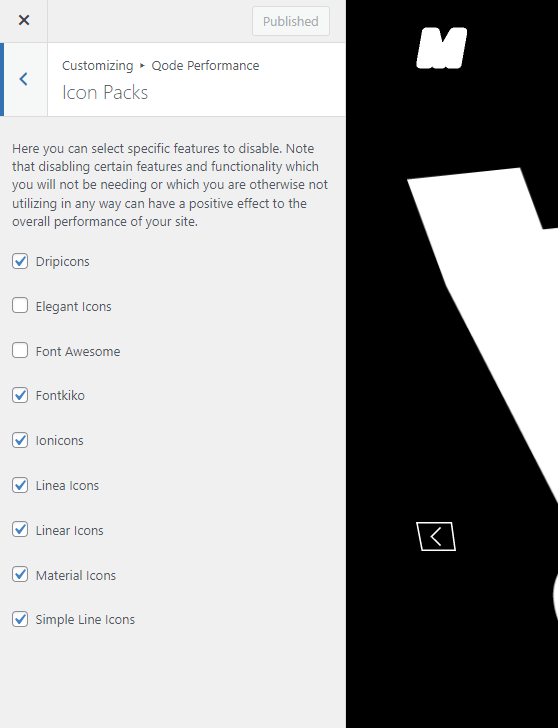Screen dimensions: 558x728
Task: Uncheck the Dripicons checkbox
Action: tap(20, 261)
